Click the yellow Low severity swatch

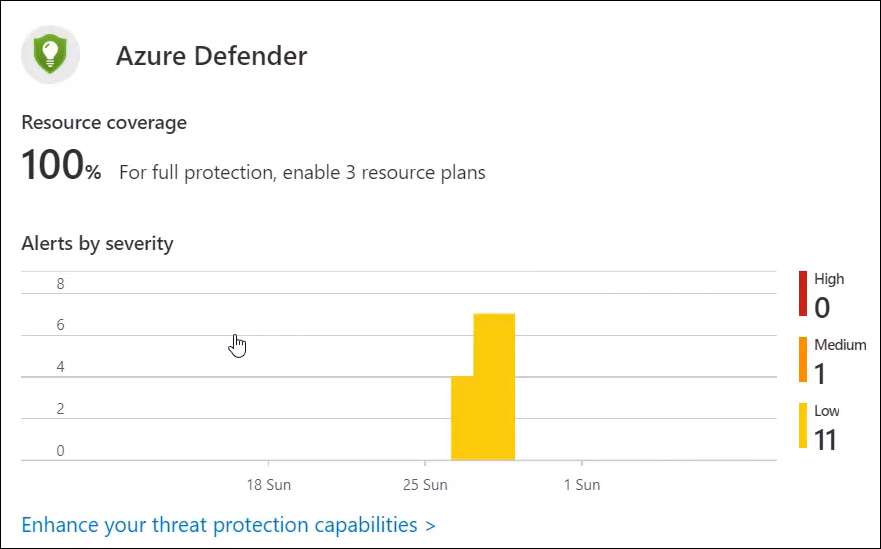point(803,425)
